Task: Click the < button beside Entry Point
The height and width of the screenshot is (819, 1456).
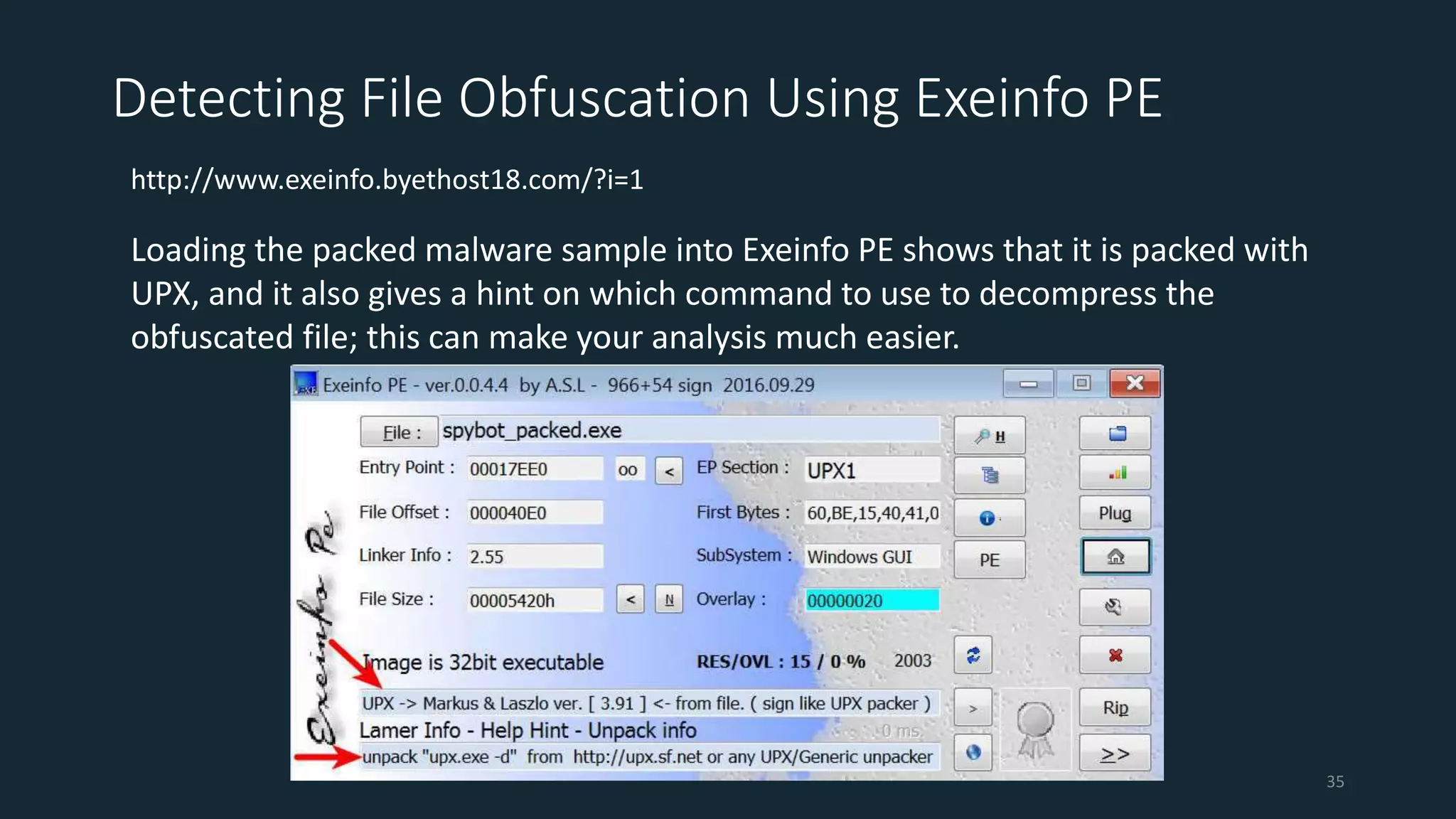Action: pyautogui.click(x=669, y=471)
